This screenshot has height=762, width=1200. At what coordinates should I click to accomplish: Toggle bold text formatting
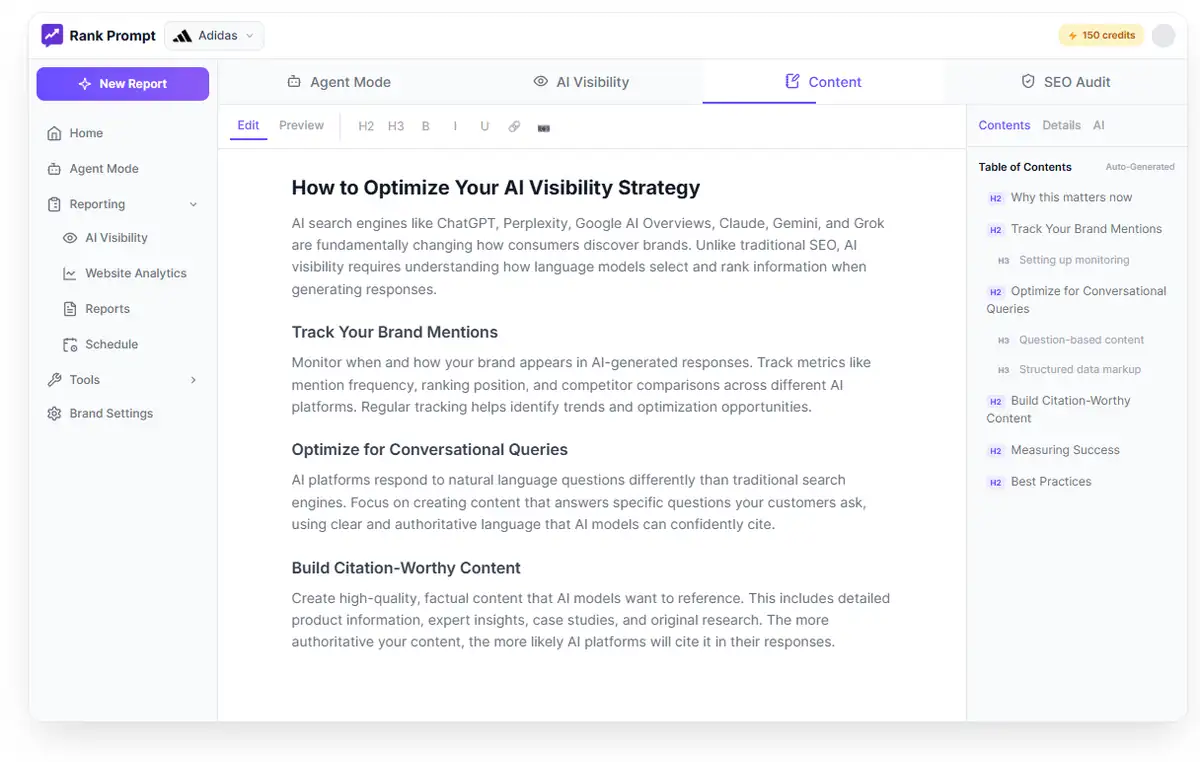(426, 126)
